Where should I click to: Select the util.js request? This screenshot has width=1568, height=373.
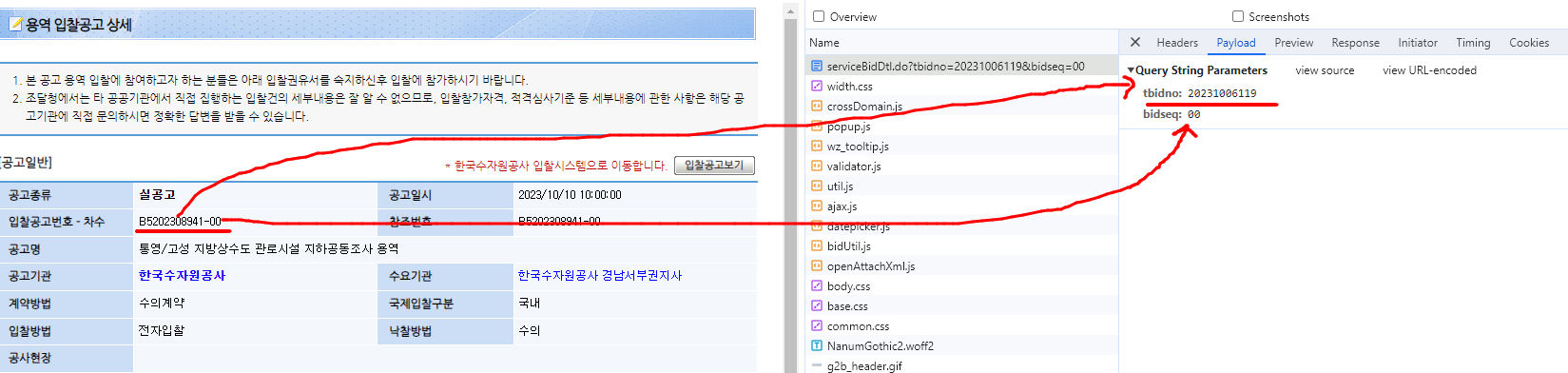tap(962, 186)
